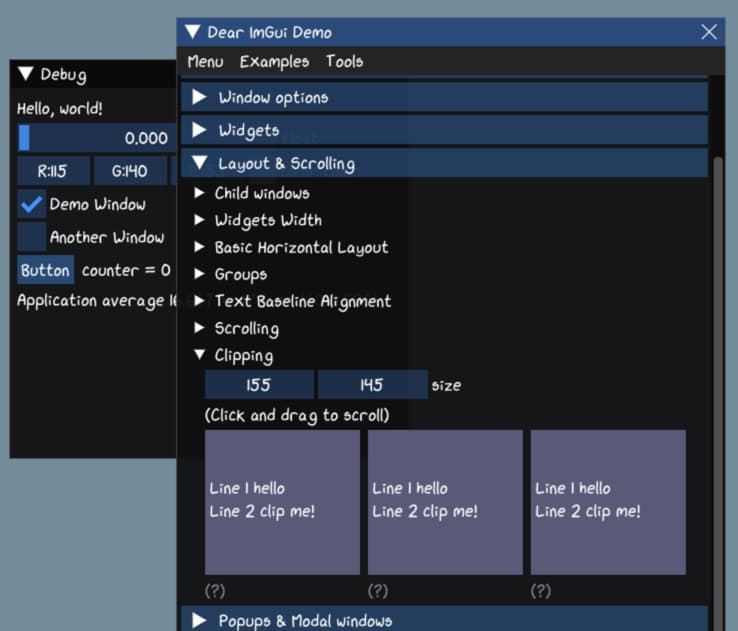Viewport: 738px width, 631px height.
Task: Click the (?) under middle clipping box
Action: pos(378,591)
